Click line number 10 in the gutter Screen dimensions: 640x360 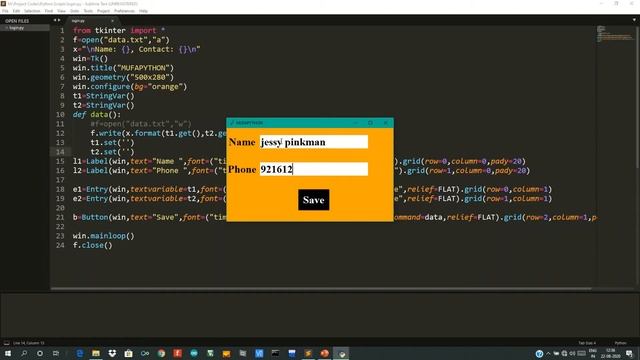pos(60,115)
